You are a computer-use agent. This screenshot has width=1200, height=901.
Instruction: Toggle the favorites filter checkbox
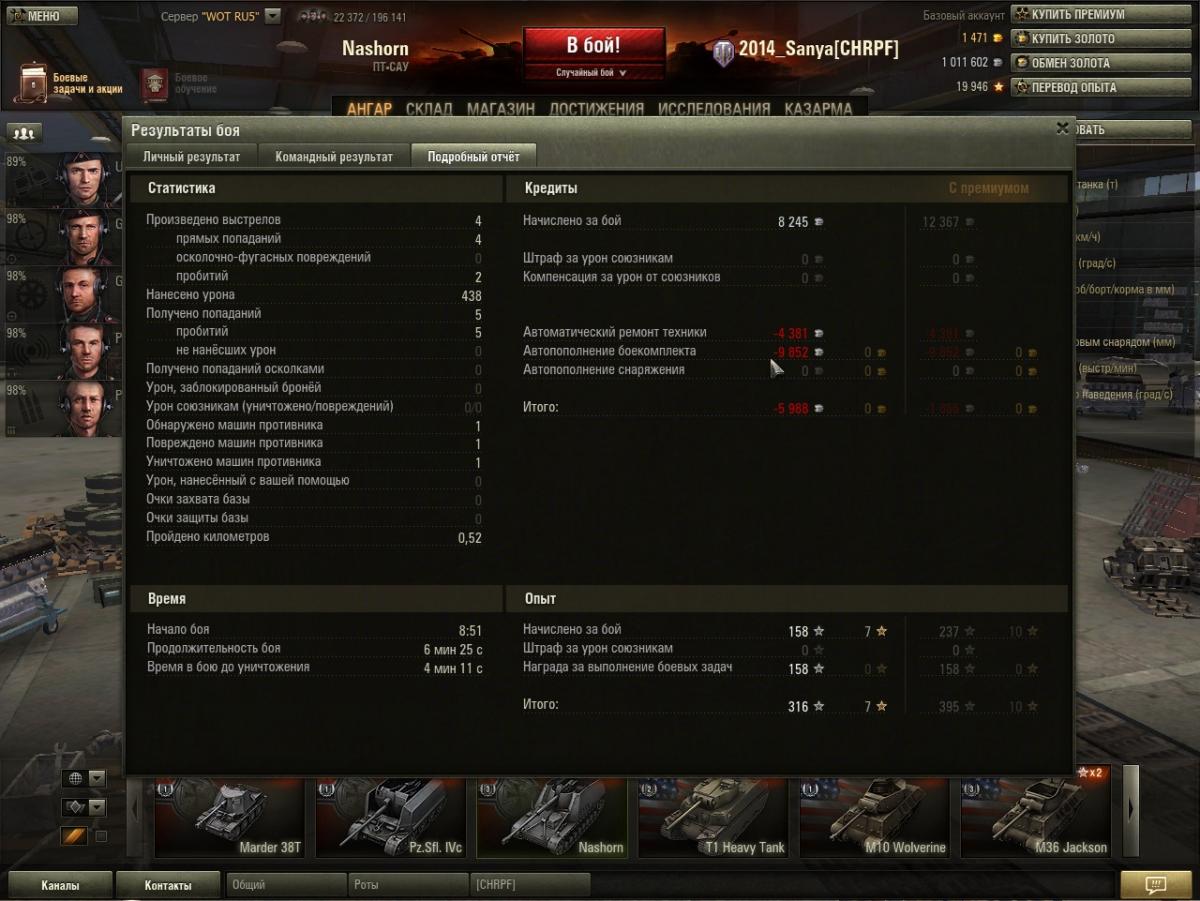tap(100, 836)
